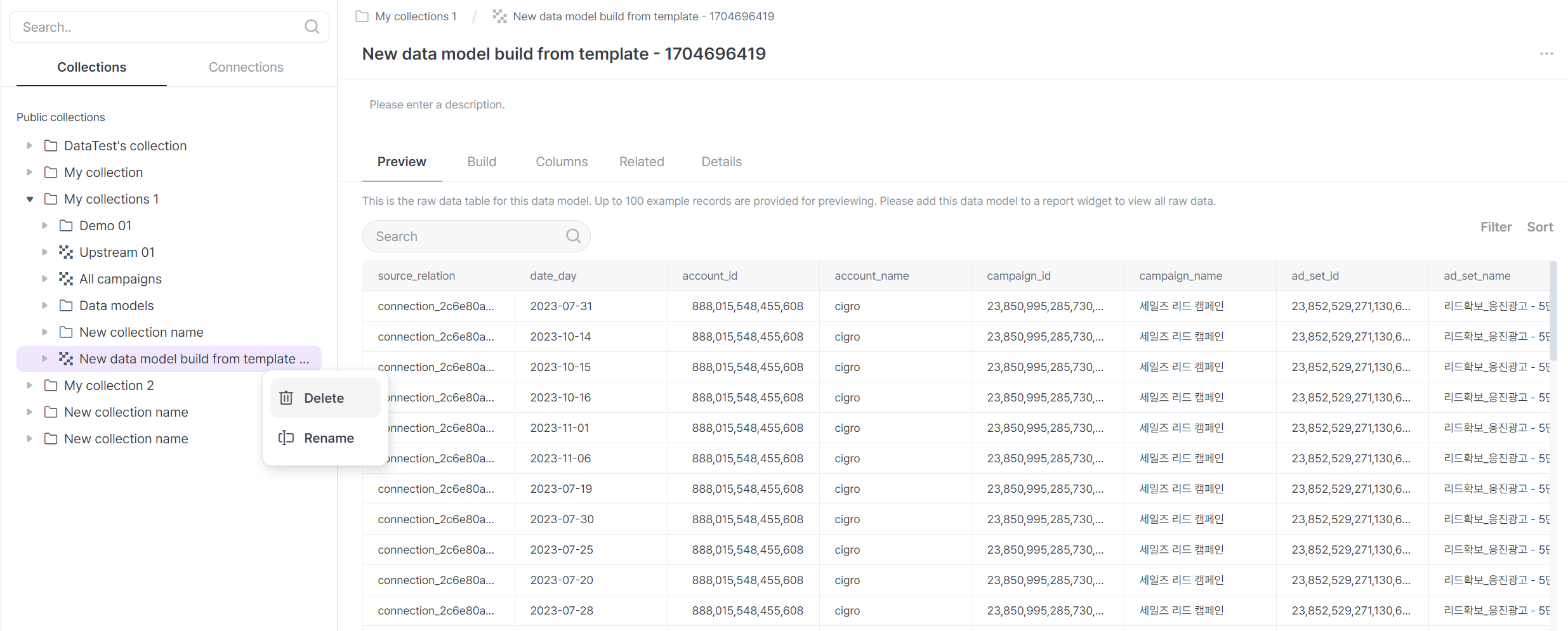Click the data preview search magnifier icon
1568x631 pixels.
click(x=573, y=236)
